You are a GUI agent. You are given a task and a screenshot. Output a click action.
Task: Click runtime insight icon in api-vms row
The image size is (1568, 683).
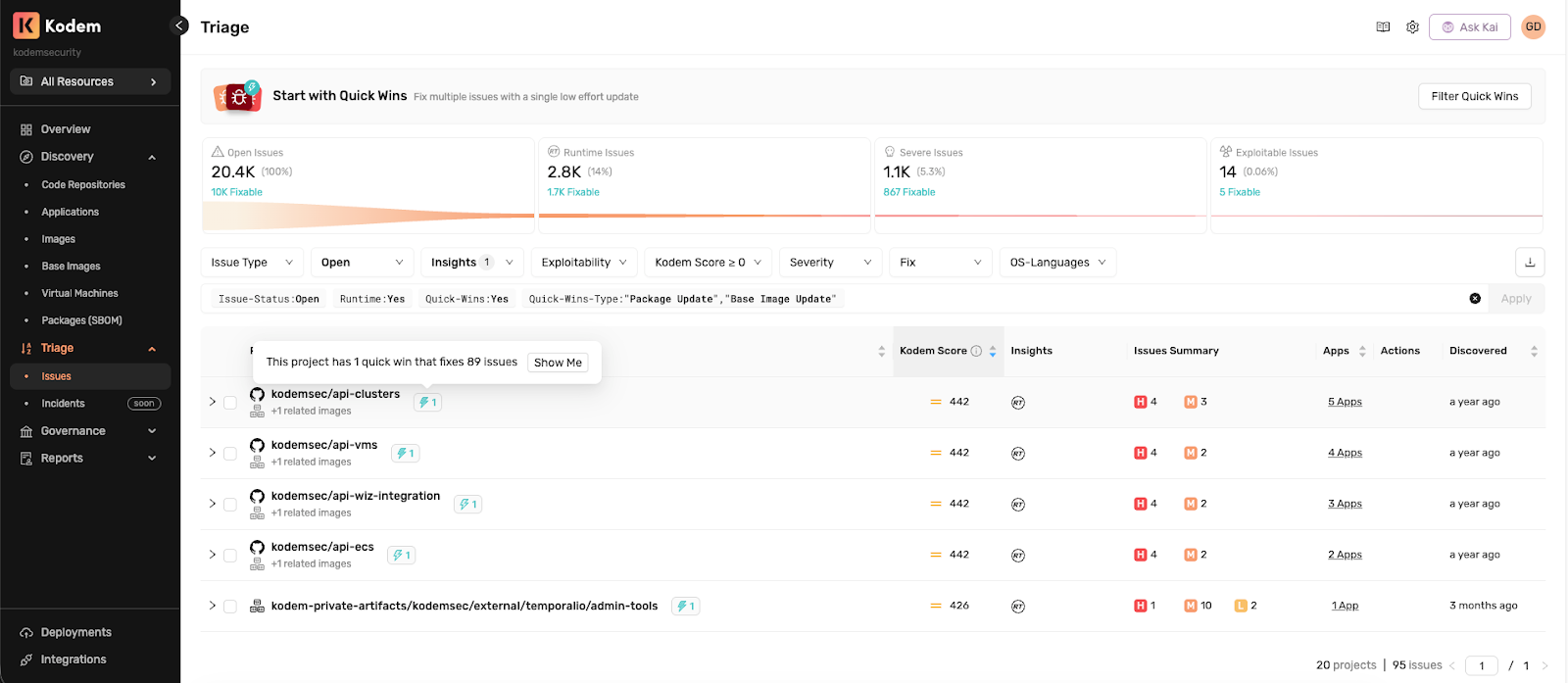[x=1018, y=454]
